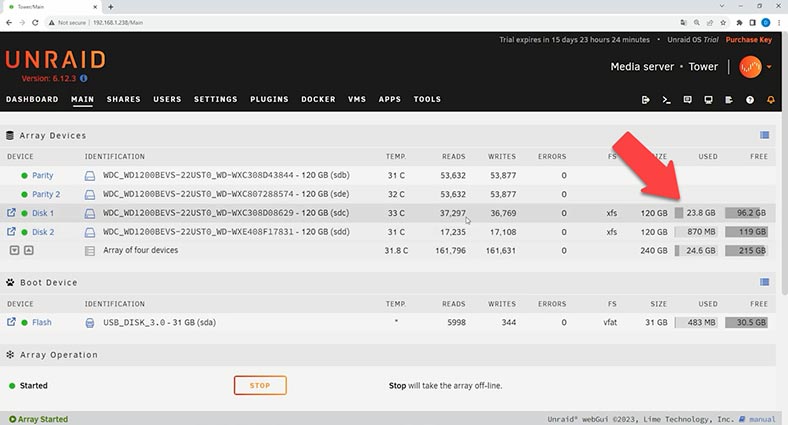Open the Flash device link

(x=42, y=323)
